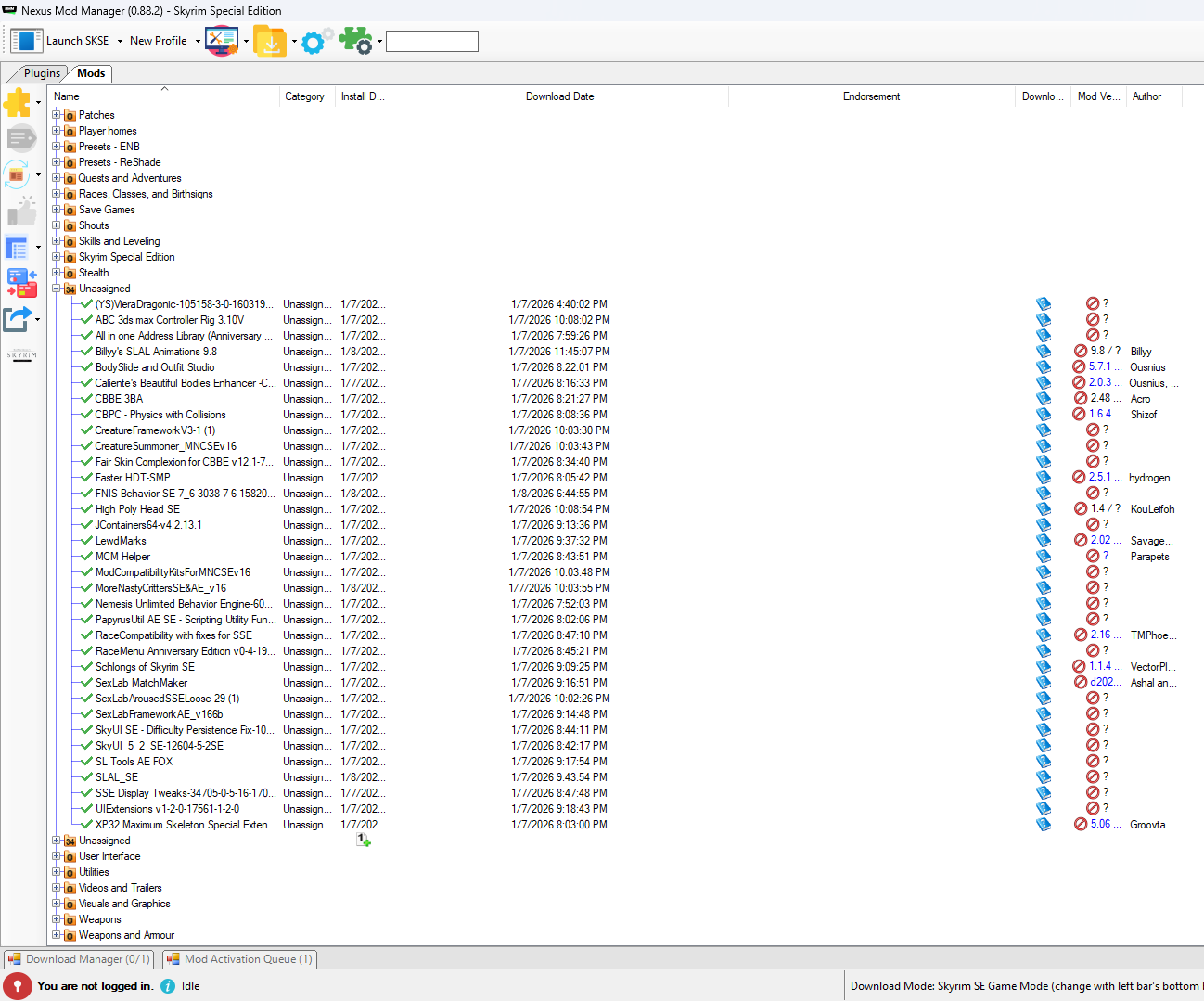Select the Mods tab
The width and height of the screenshot is (1204, 1001).
(x=91, y=73)
